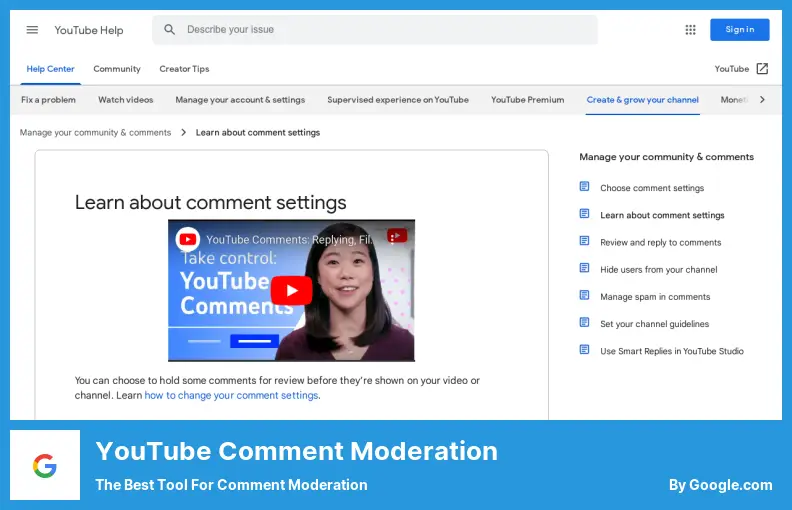
Task: Switch to the Creator Tips tab
Action: pyautogui.click(x=184, y=69)
